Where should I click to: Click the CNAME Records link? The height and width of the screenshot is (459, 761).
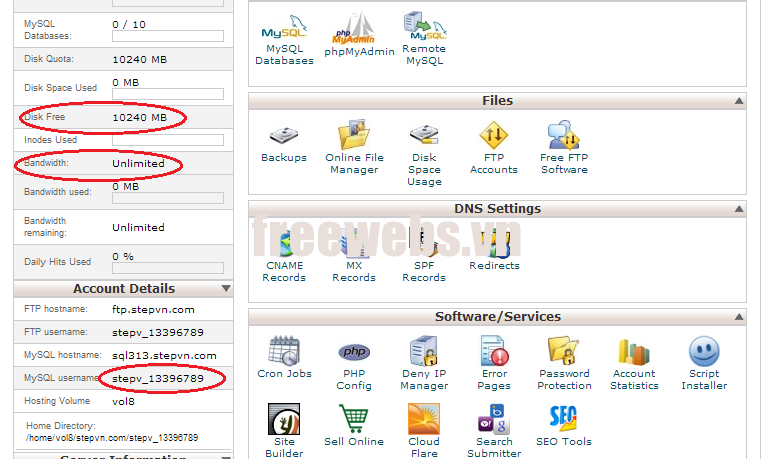[284, 271]
